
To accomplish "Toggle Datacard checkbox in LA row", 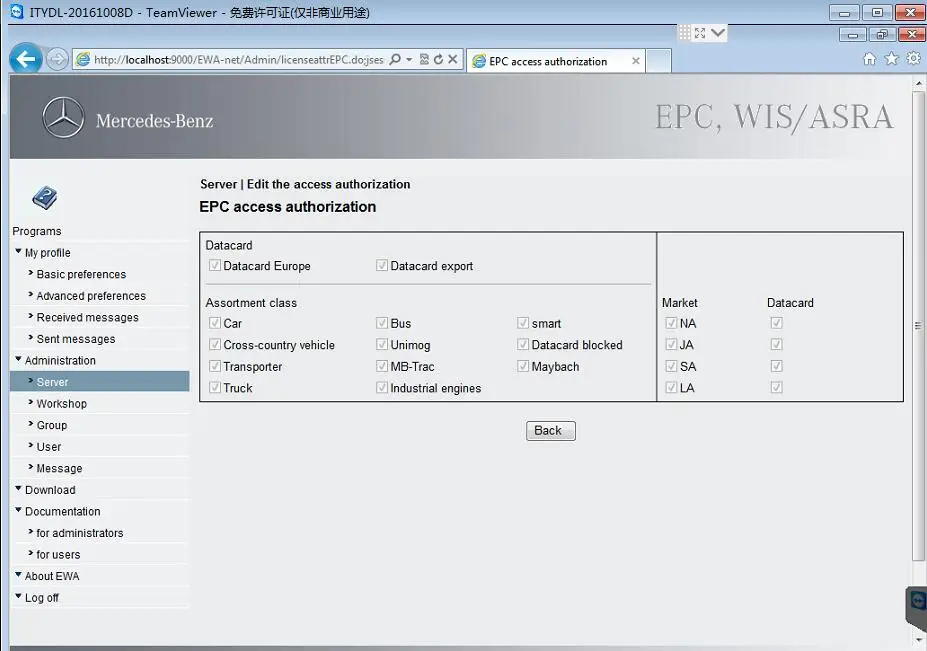I will coord(776,387).
